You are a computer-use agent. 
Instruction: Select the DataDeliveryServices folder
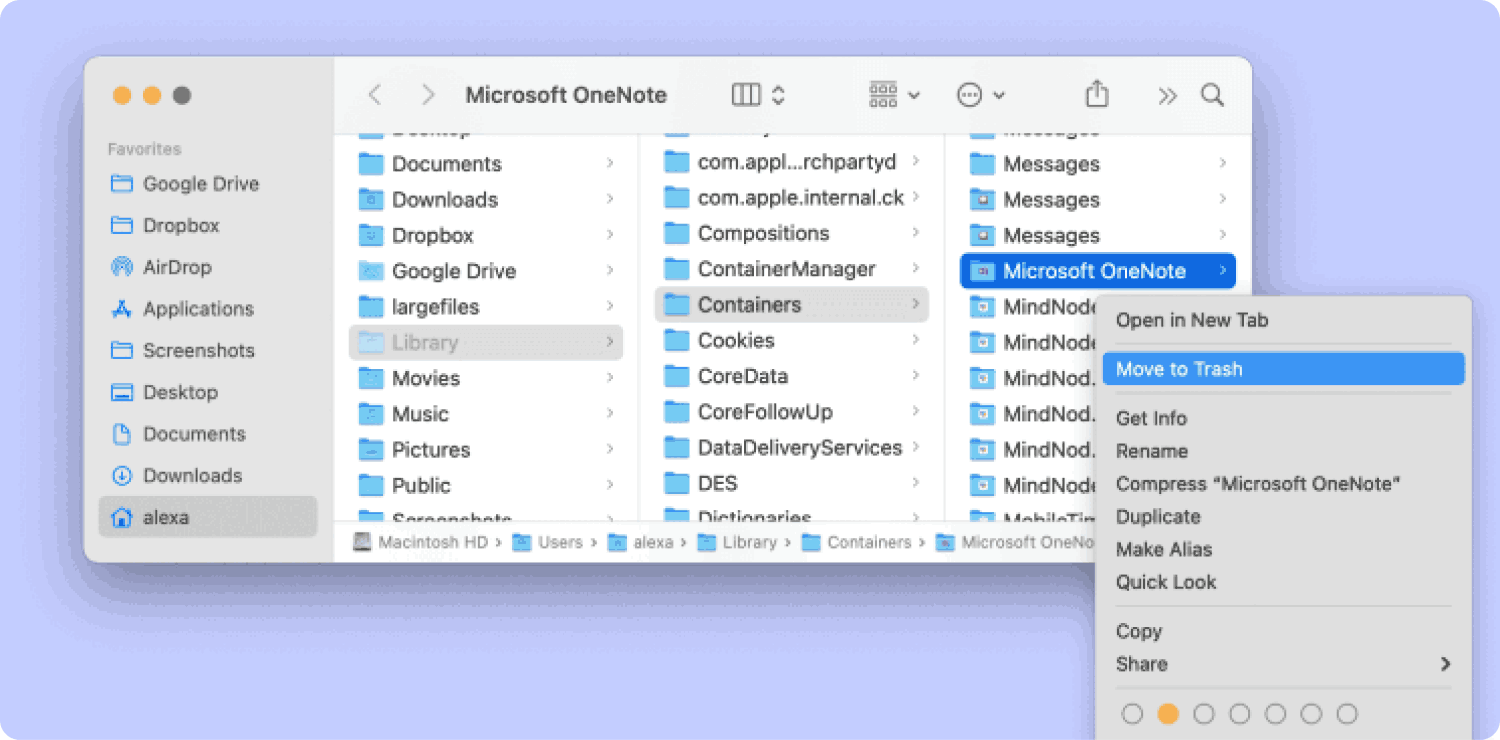tap(792, 448)
